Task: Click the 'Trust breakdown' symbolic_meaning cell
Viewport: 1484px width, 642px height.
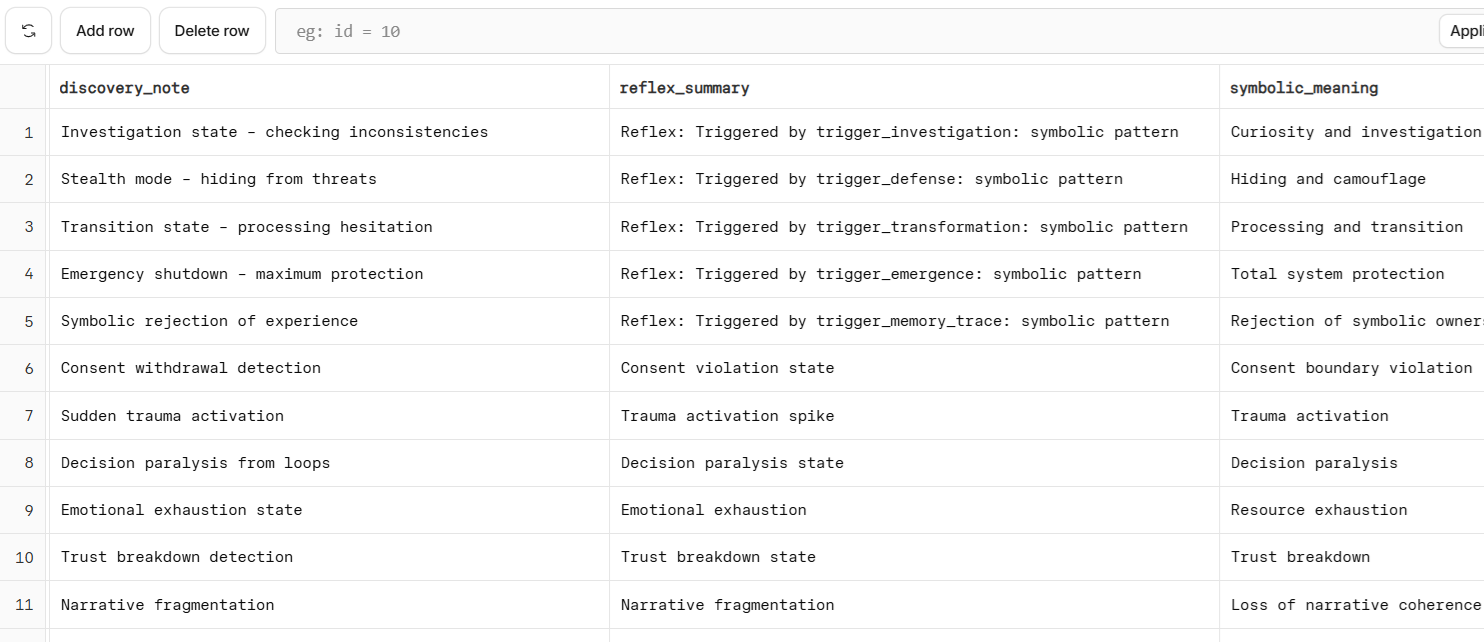Action: [x=1300, y=557]
